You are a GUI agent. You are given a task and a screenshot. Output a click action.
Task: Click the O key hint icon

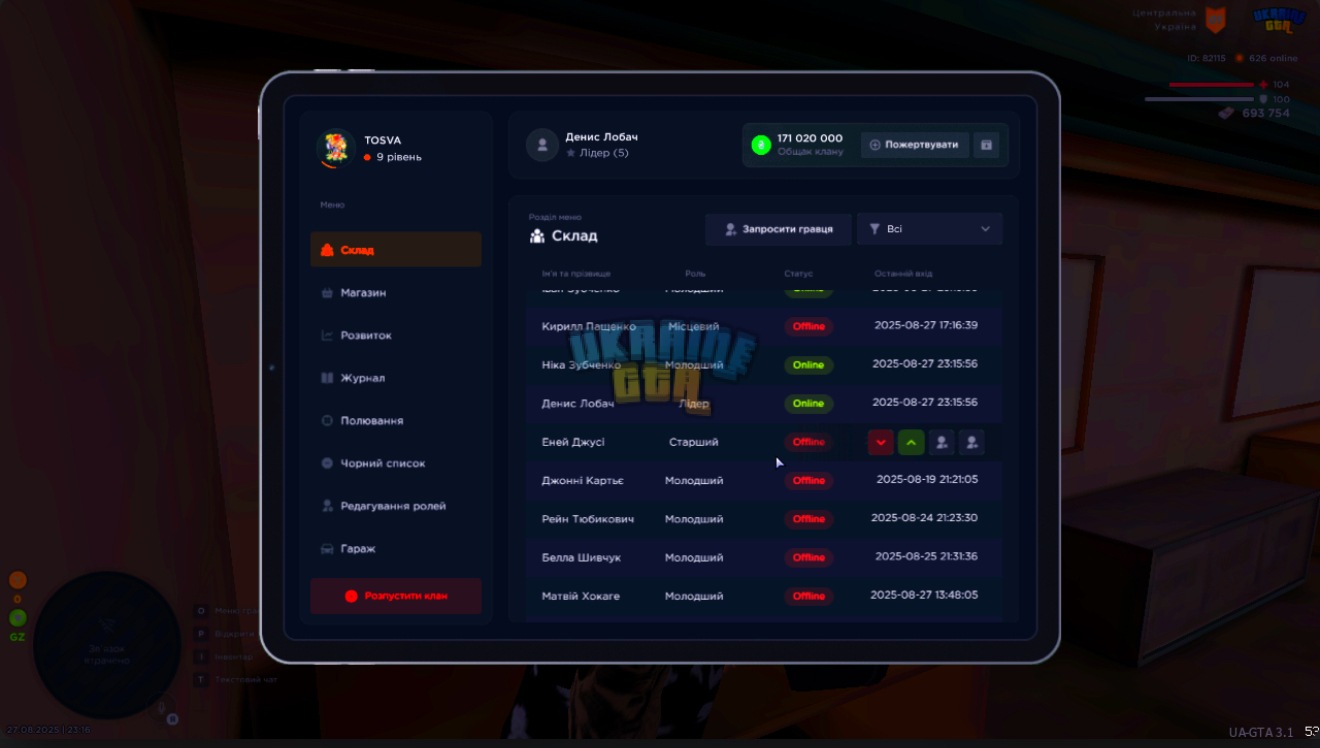(200, 610)
